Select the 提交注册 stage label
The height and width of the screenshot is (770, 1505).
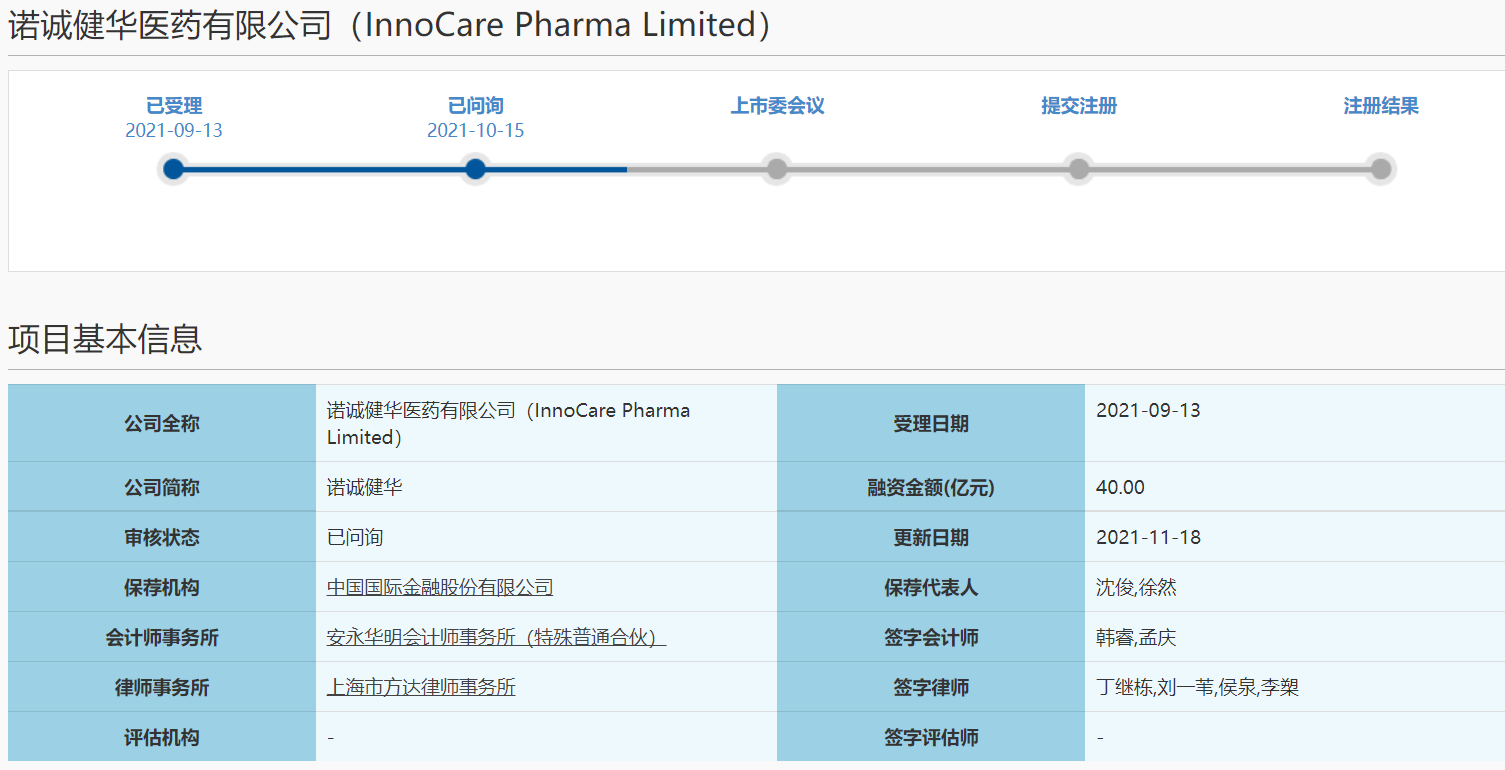1079,106
